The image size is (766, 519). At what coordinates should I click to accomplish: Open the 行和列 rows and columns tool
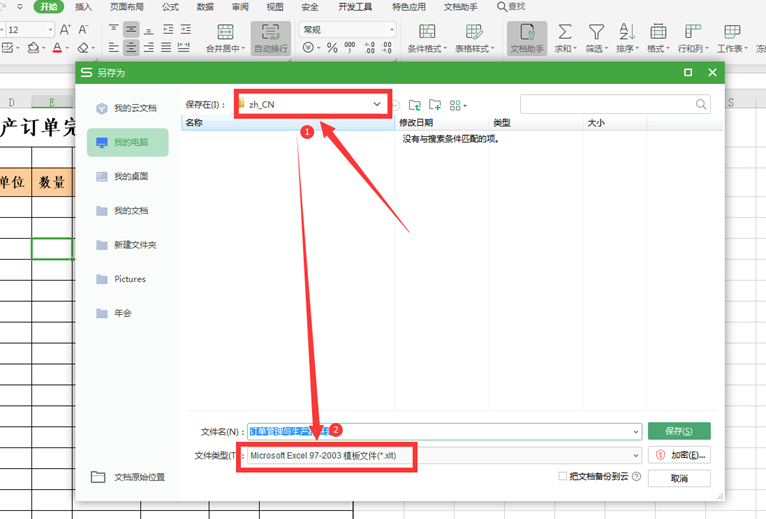pos(693,38)
